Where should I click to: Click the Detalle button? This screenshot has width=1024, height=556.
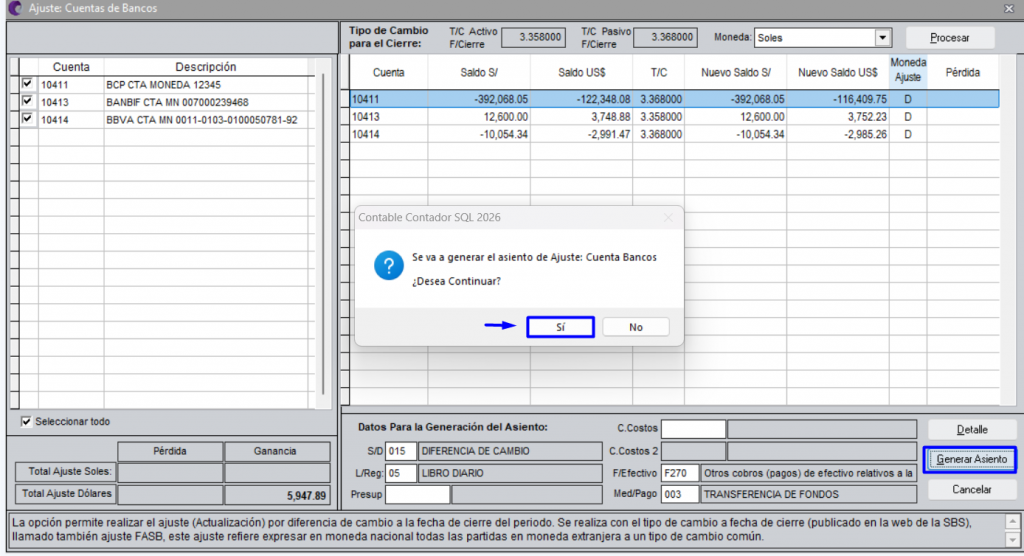[972, 429]
